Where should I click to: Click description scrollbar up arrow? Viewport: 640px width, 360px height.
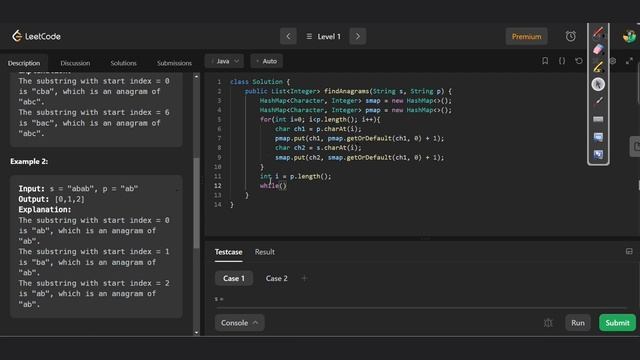[x=196, y=77]
